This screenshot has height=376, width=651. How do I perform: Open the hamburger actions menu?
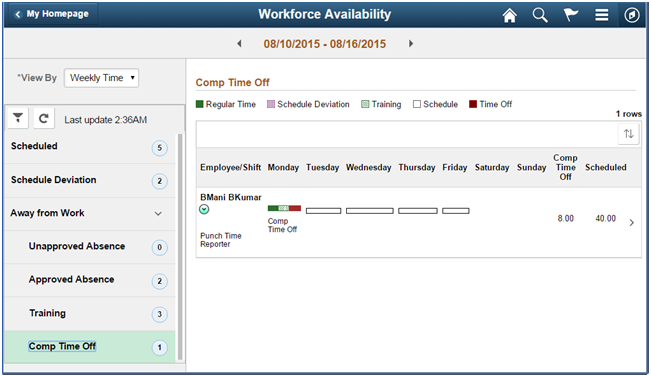(x=601, y=15)
